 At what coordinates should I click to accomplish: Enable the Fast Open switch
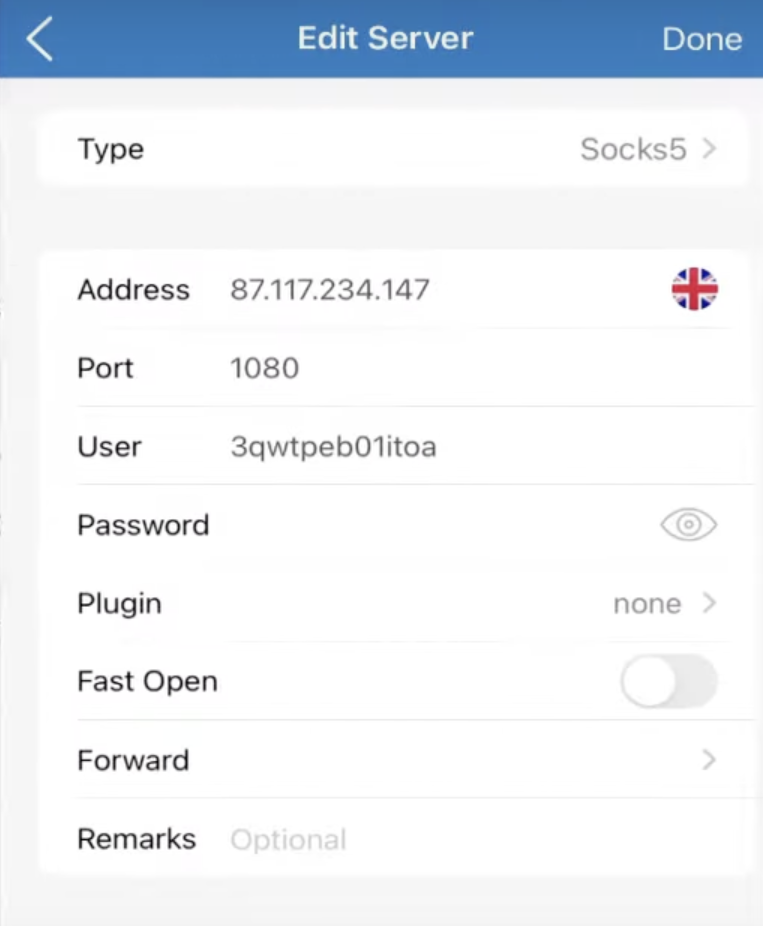coord(668,682)
